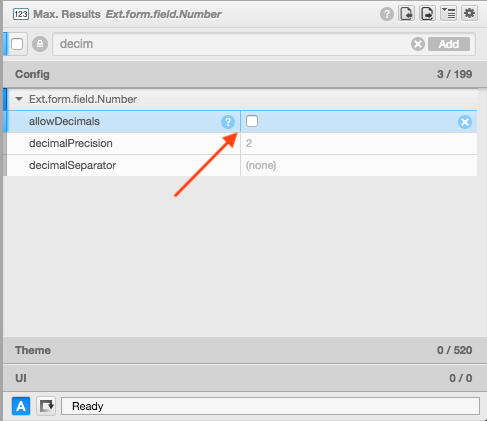Collapse the Ext.form.field.Number group

coord(19,99)
